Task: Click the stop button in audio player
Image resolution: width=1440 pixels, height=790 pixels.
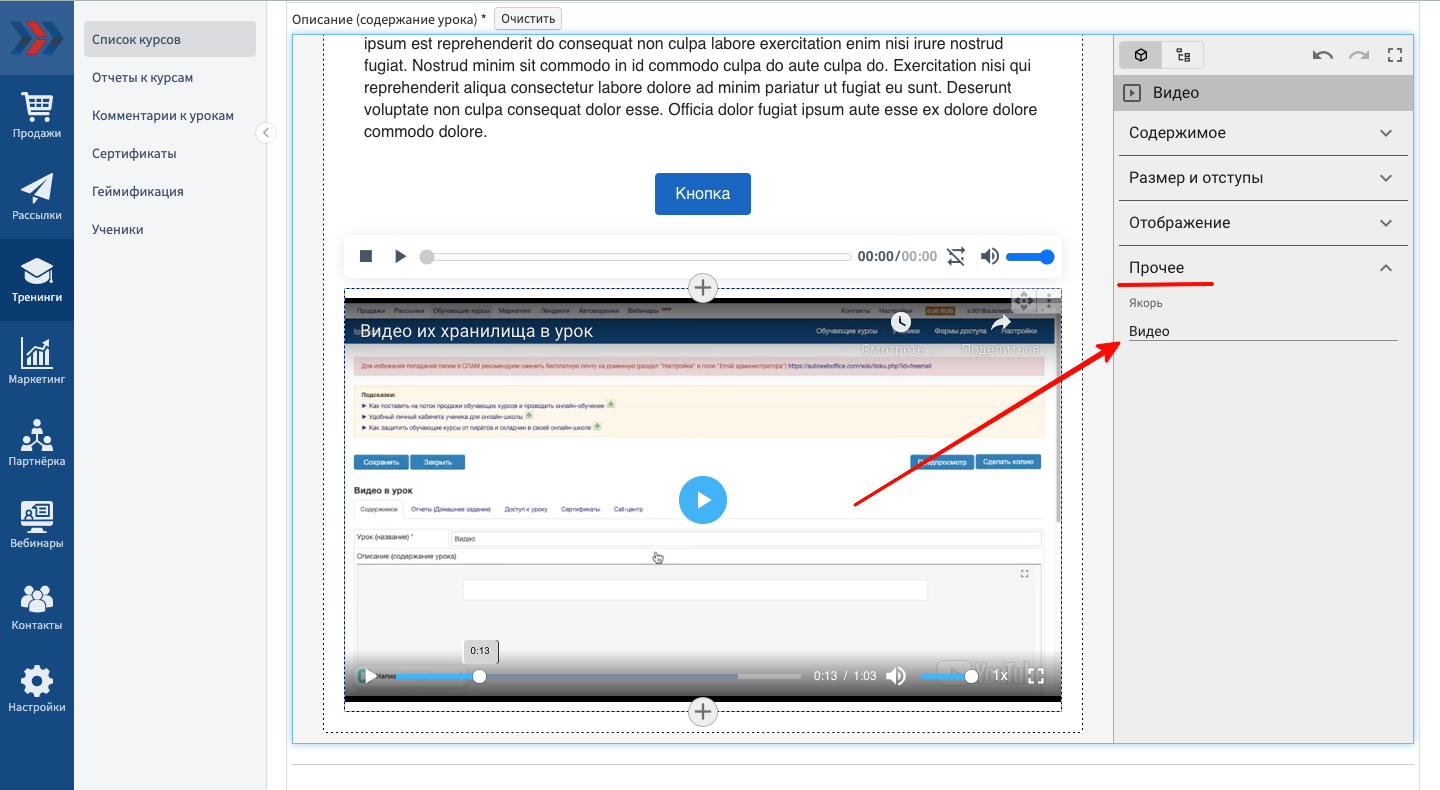Action: tap(366, 257)
